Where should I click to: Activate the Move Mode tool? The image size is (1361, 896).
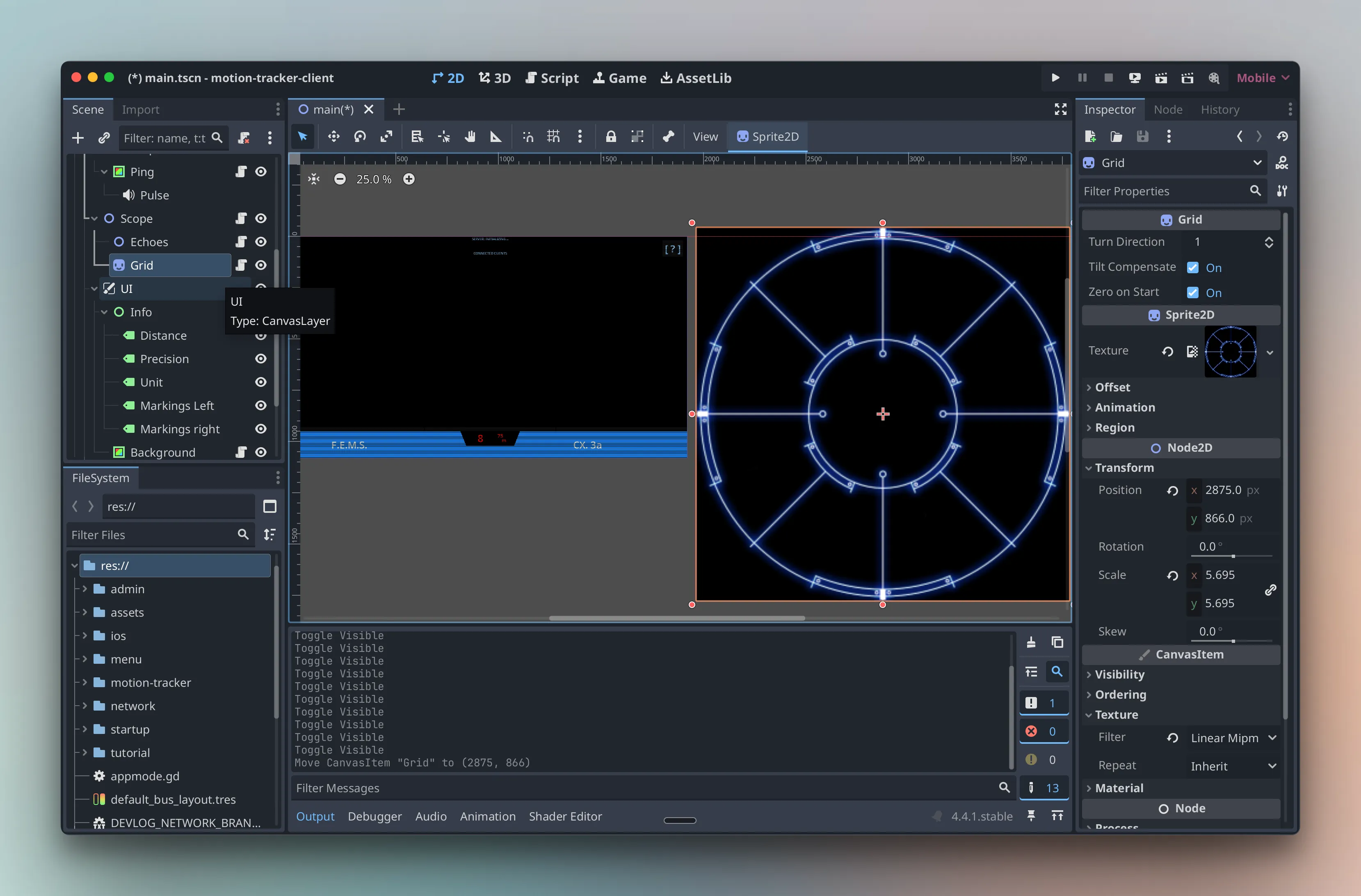(333, 136)
